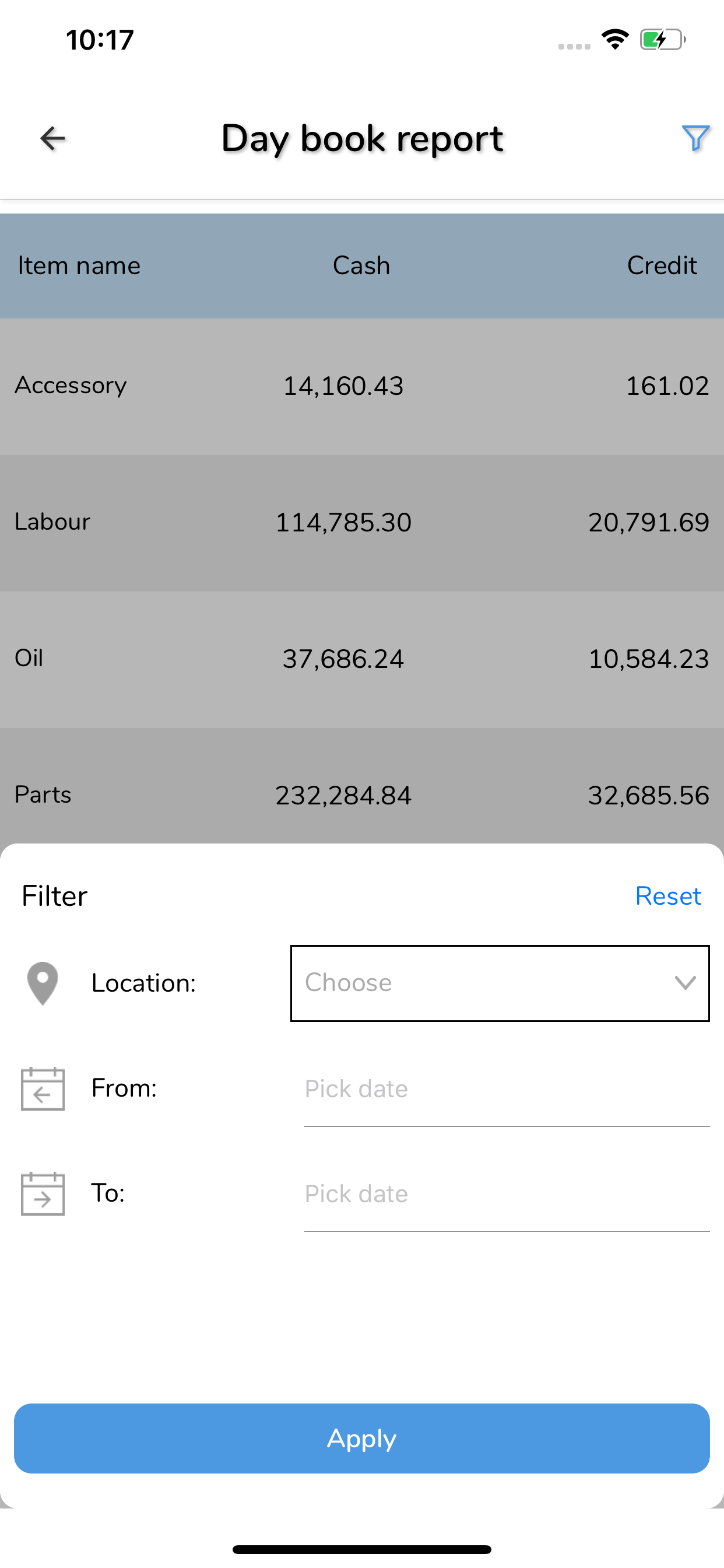Tap the Cash column header

tap(361, 266)
